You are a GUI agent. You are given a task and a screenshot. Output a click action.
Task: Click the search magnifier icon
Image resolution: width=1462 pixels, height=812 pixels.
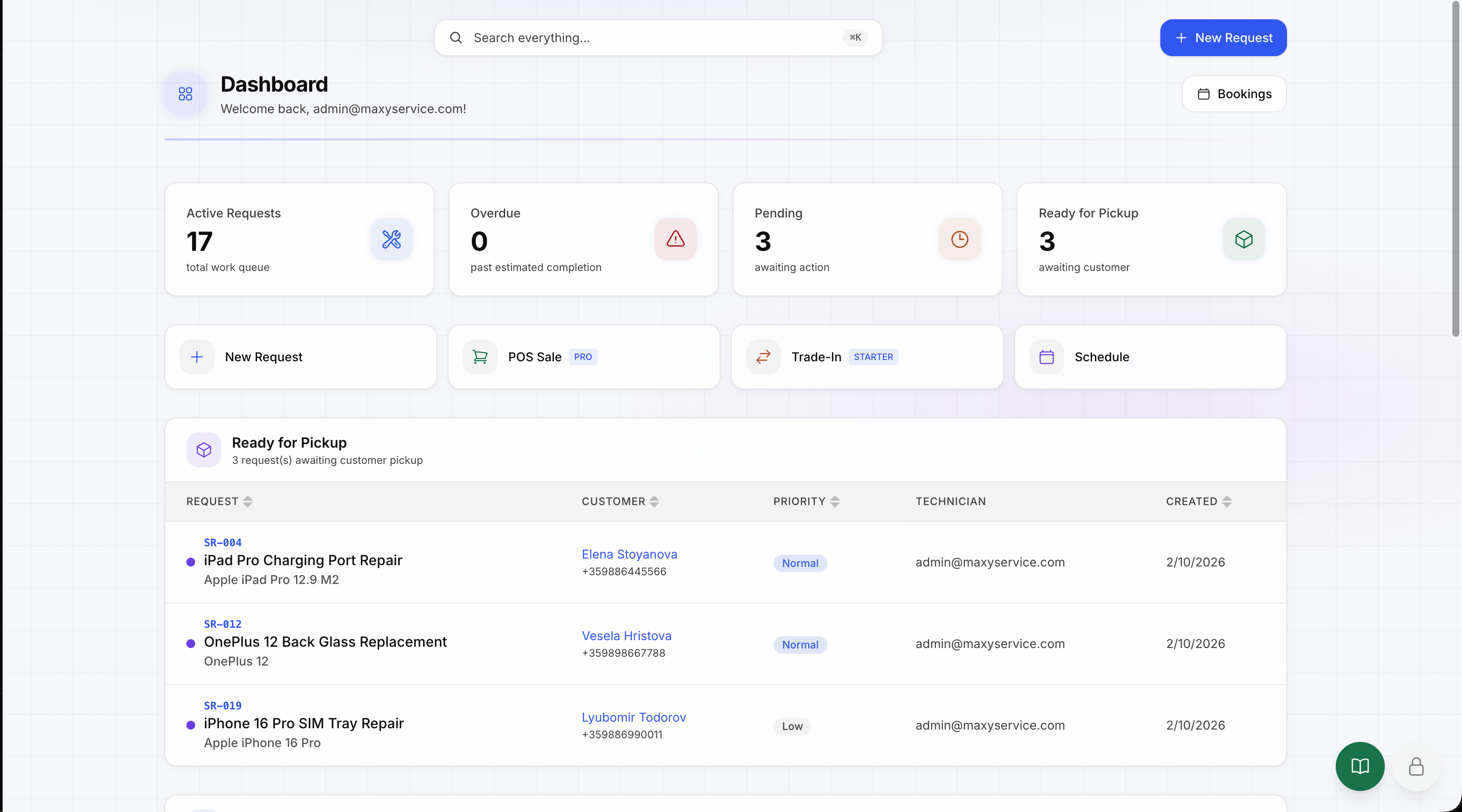pos(456,37)
